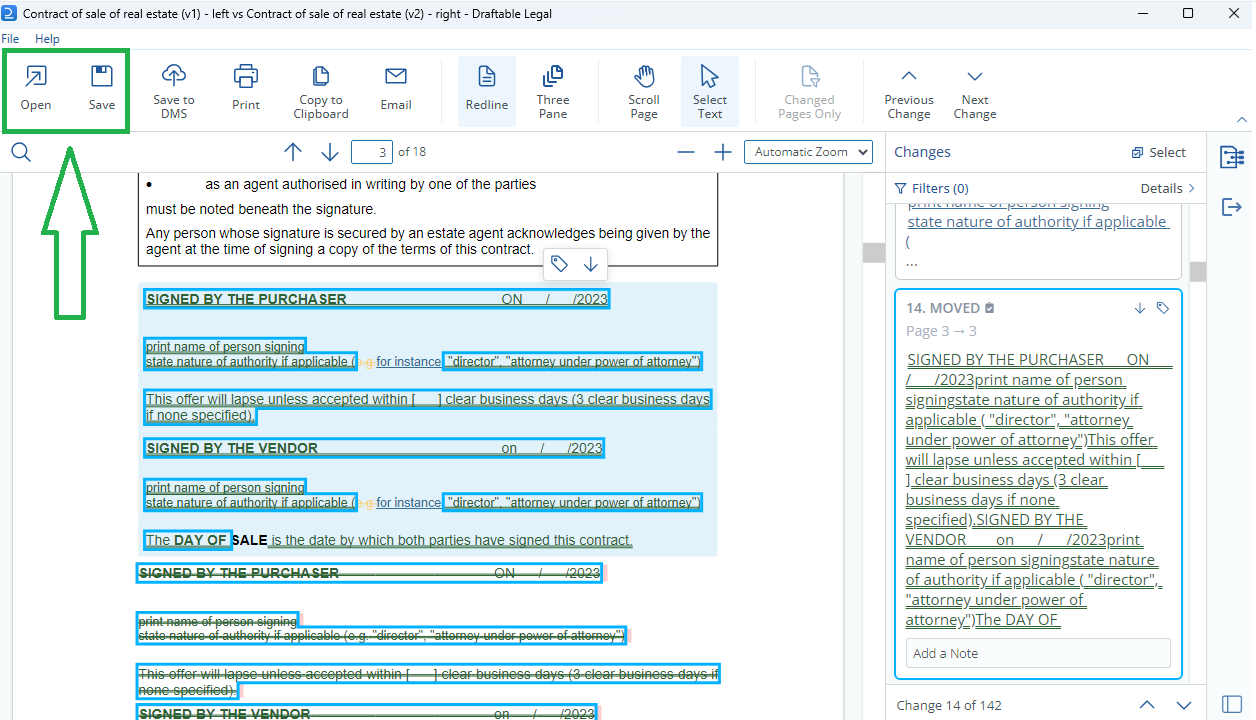Viewport: 1256px width, 720px height.
Task: Expand Details in Changes panel
Action: (x=1167, y=188)
